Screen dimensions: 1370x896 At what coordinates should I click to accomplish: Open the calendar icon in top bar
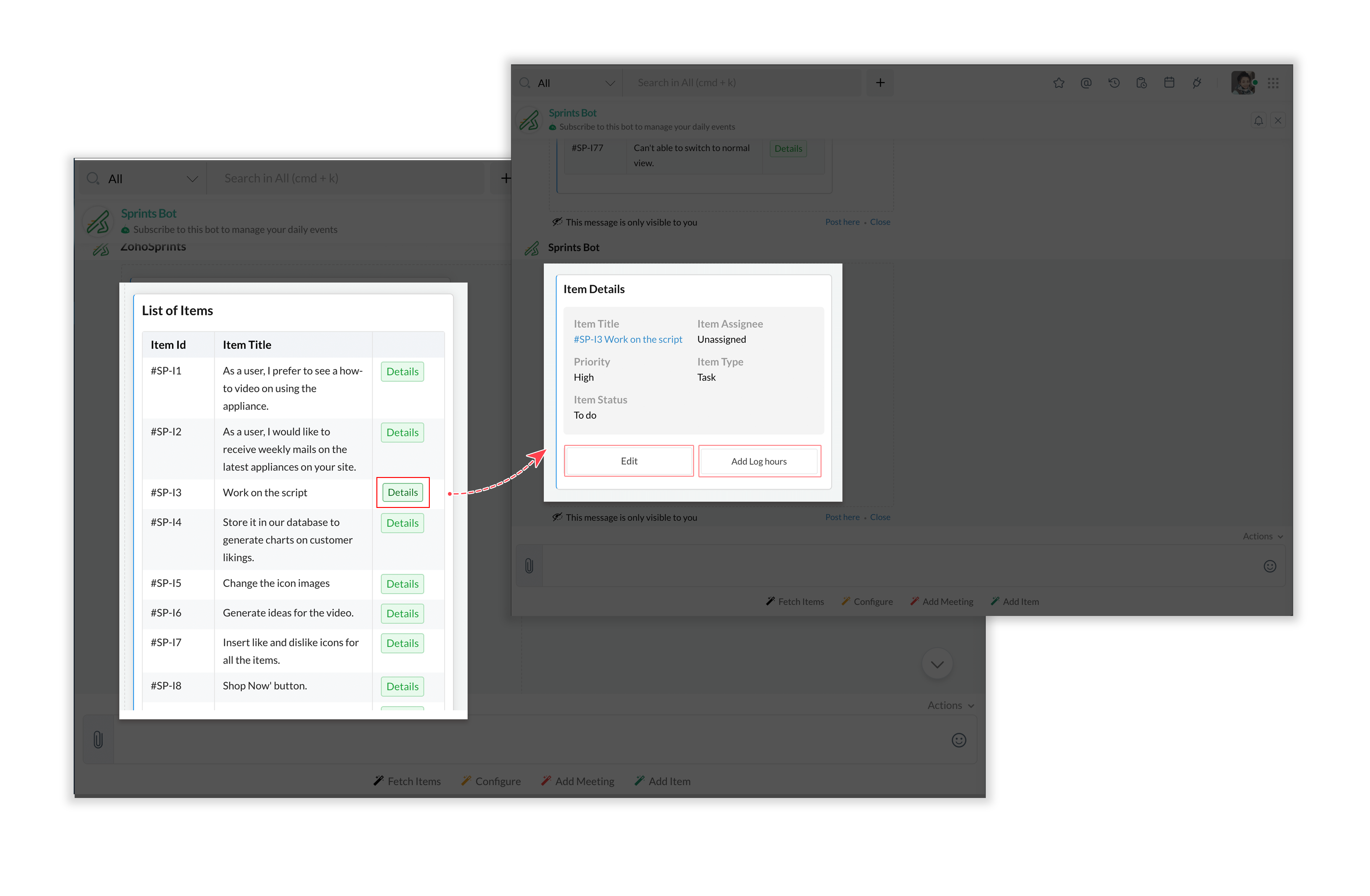point(1169,83)
